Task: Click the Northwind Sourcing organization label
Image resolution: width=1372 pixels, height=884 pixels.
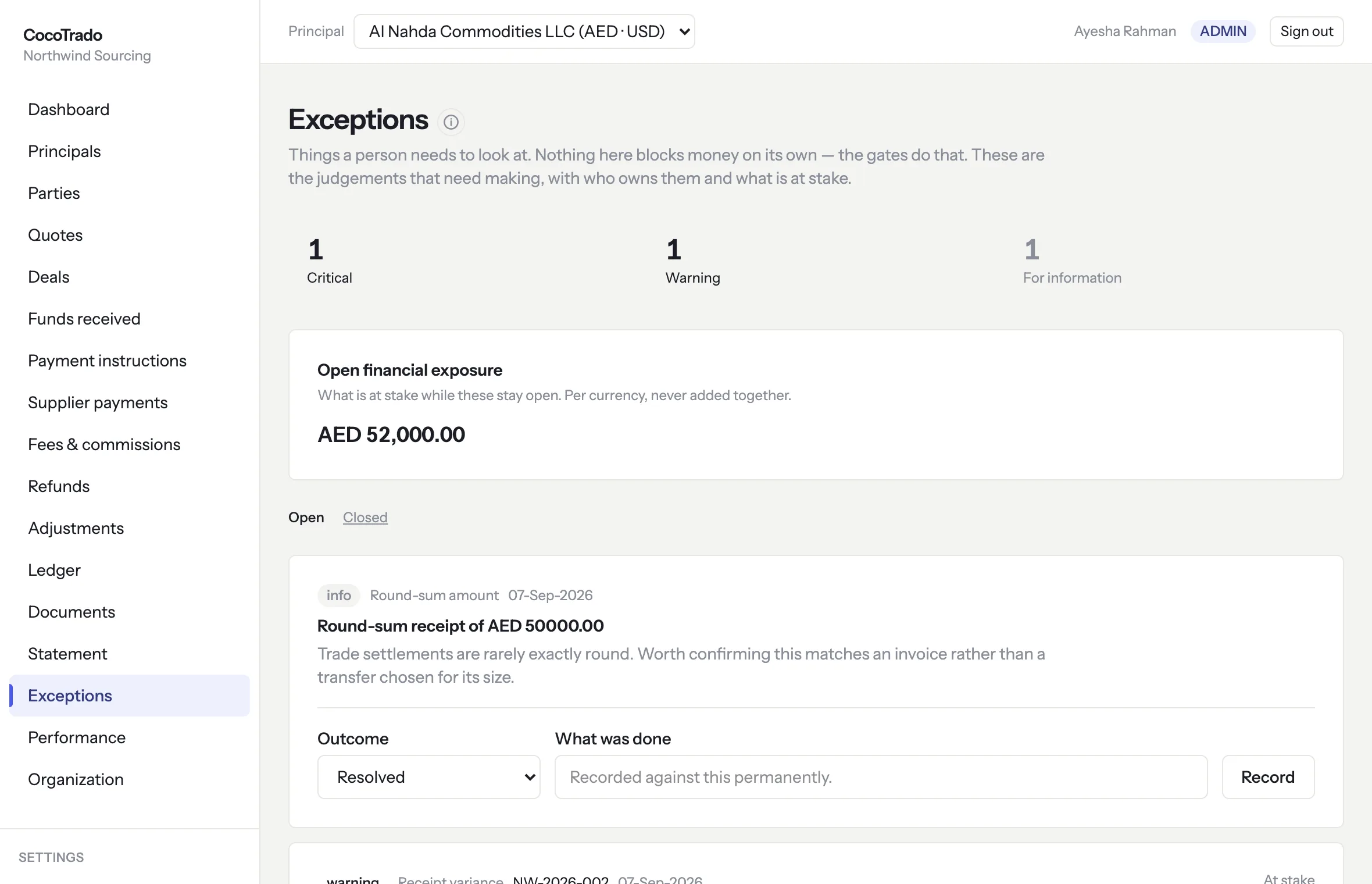Action: coord(87,56)
